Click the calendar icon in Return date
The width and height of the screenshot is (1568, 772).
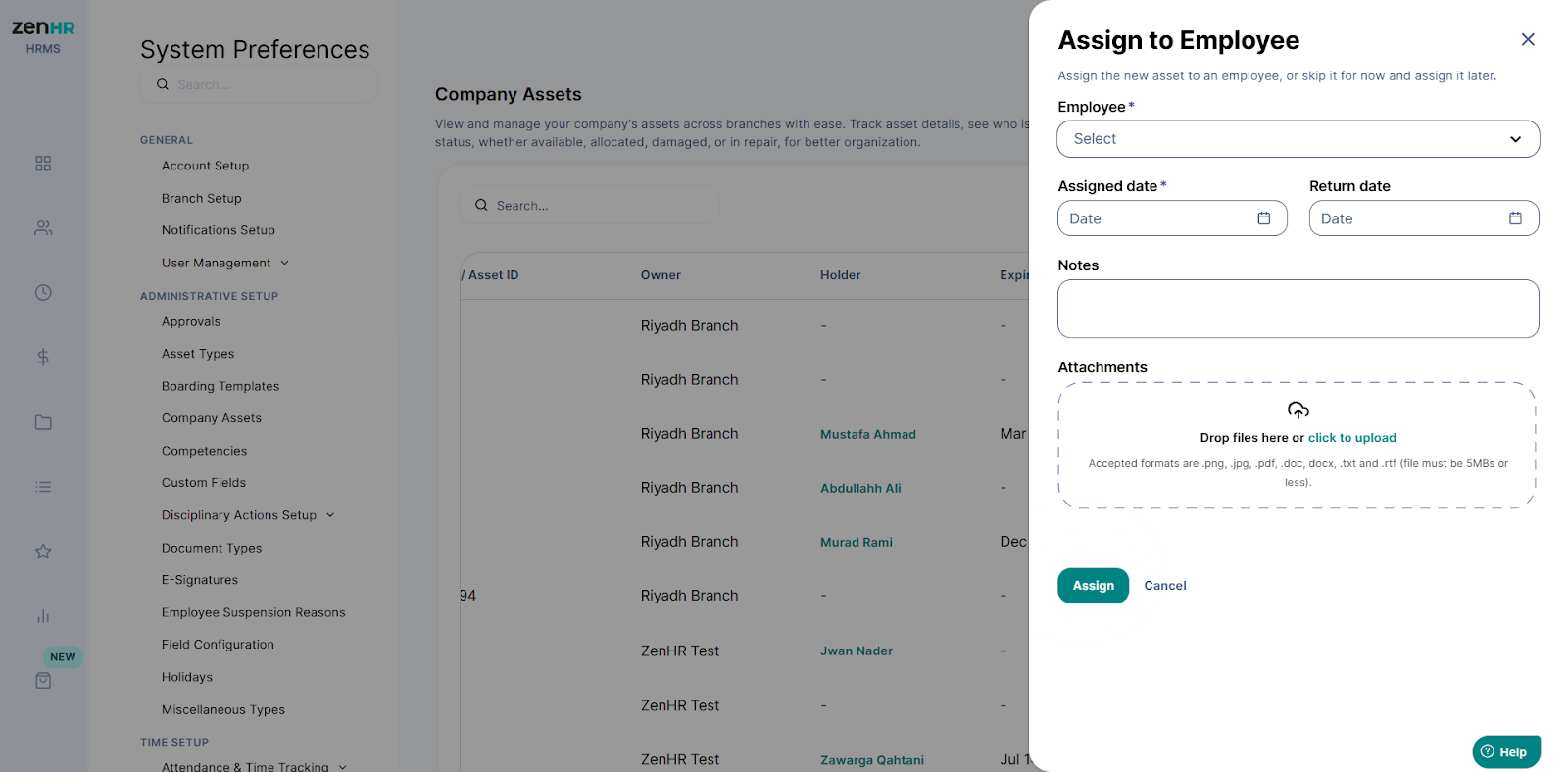pyautogui.click(x=1515, y=218)
